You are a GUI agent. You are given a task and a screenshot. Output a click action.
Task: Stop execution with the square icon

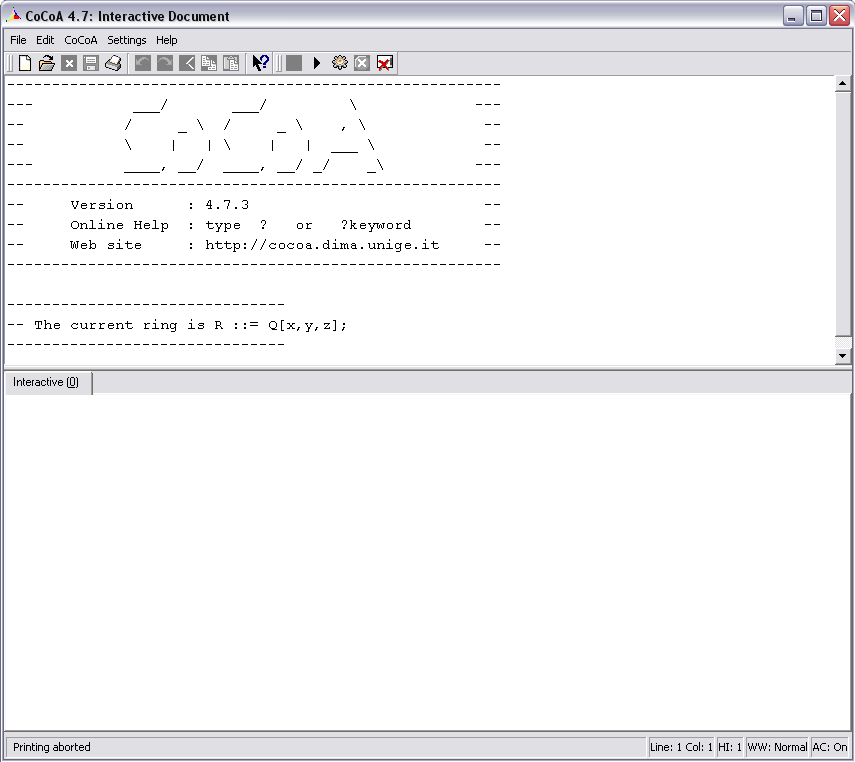pyautogui.click(x=294, y=63)
